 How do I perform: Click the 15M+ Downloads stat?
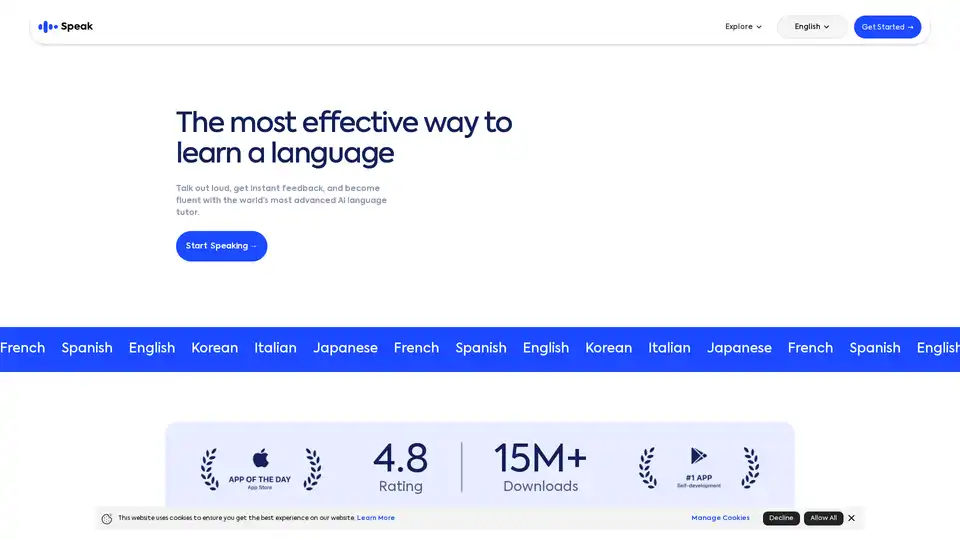(x=540, y=468)
